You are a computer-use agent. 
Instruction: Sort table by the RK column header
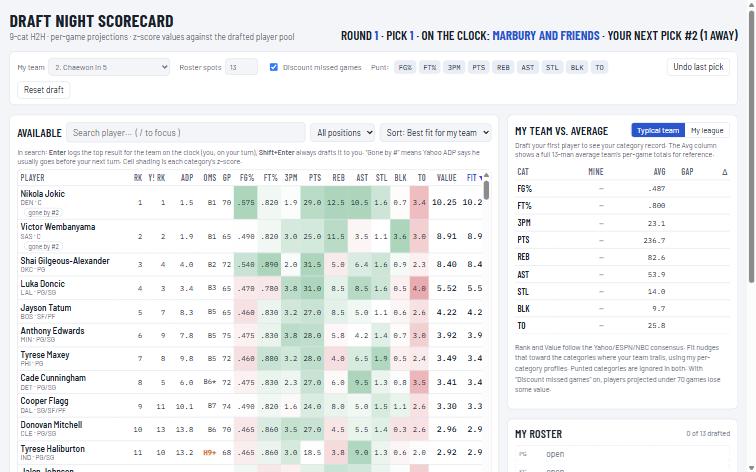pyautogui.click(x=138, y=178)
